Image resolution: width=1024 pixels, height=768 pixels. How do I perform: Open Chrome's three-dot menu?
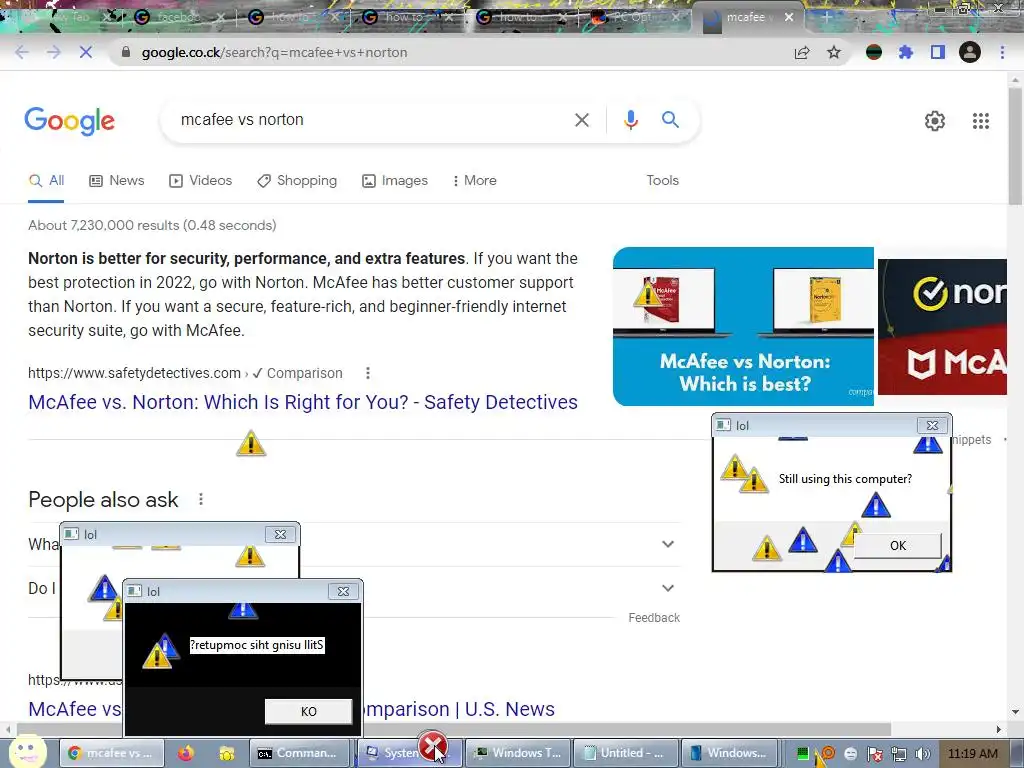click(1002, 52)
